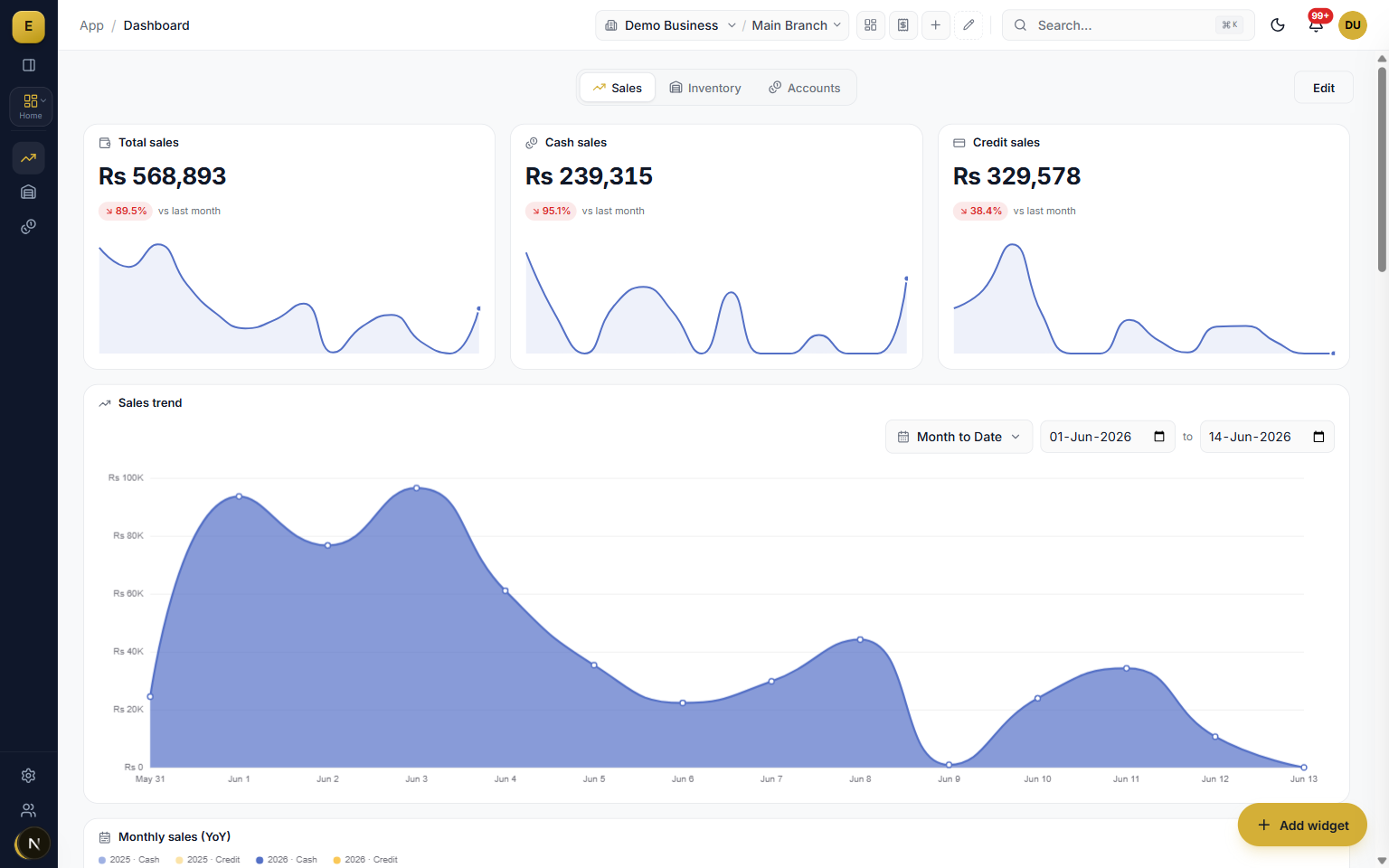Open the Accounts coins sidebar icon
Image resolution: width=1389 pixels, height=868 pixels.
point(29,226)
